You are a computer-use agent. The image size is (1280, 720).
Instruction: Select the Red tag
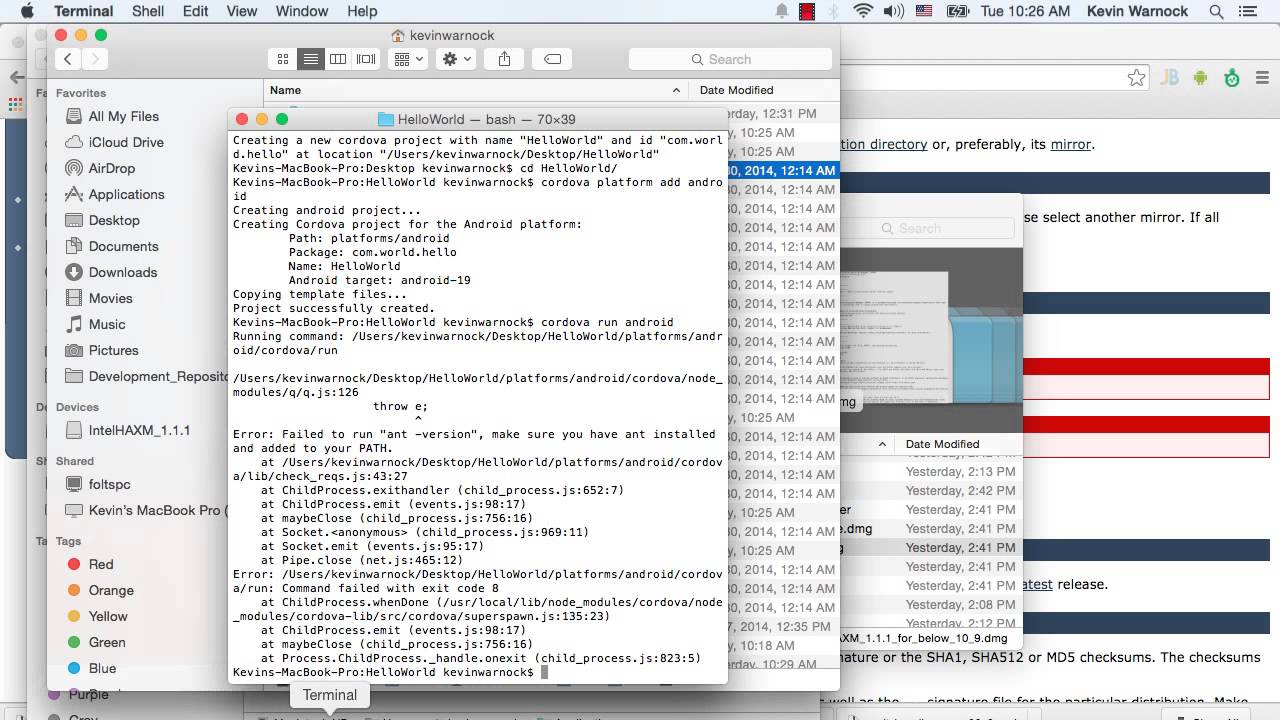pyautogui.click(x=100, y=564)
